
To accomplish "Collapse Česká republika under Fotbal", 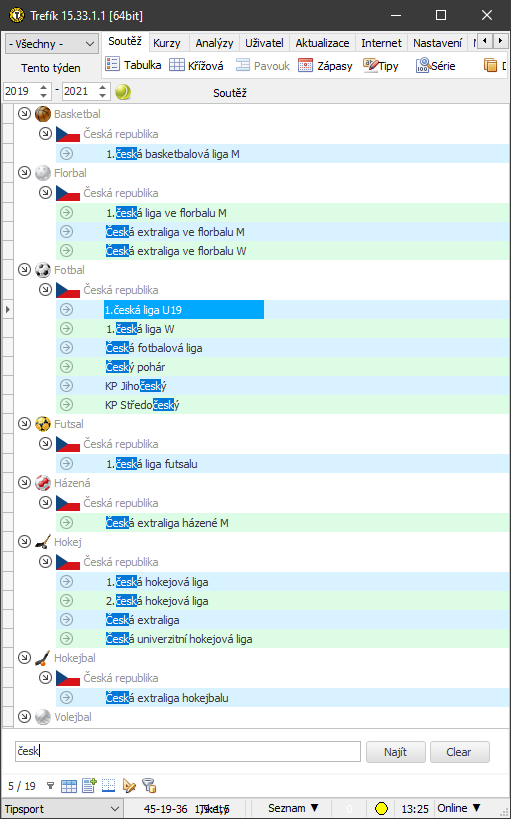I will coord(45,289).
